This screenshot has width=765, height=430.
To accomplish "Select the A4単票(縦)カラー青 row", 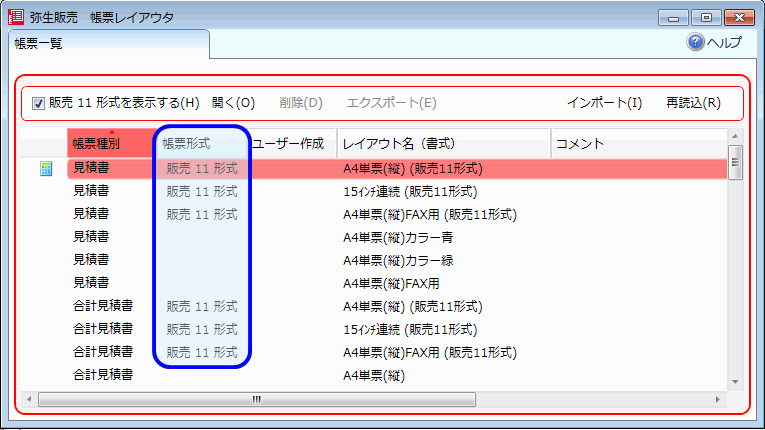I will click(x=397, y=237).
